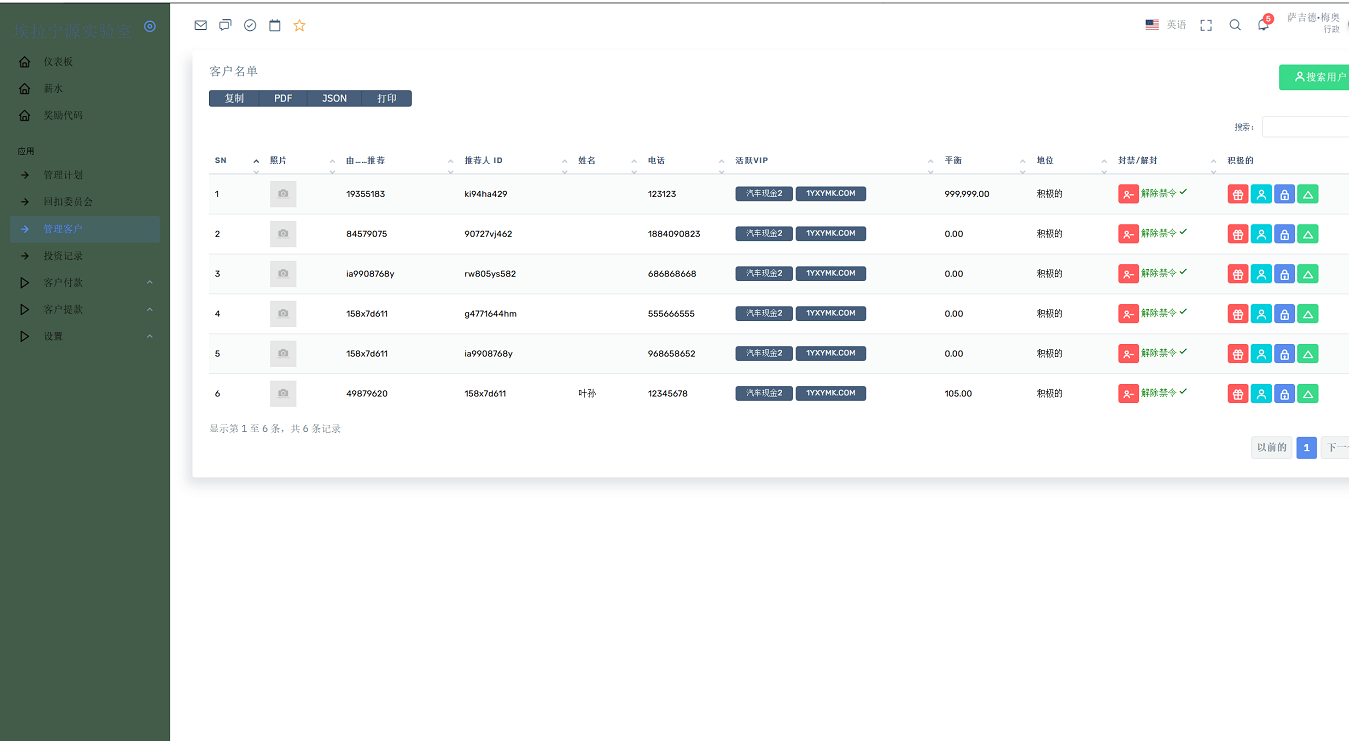Screen dimensions: 1349x741
Task: Open the 英语 language dropdown
Action: click(x=1166, y=25)
